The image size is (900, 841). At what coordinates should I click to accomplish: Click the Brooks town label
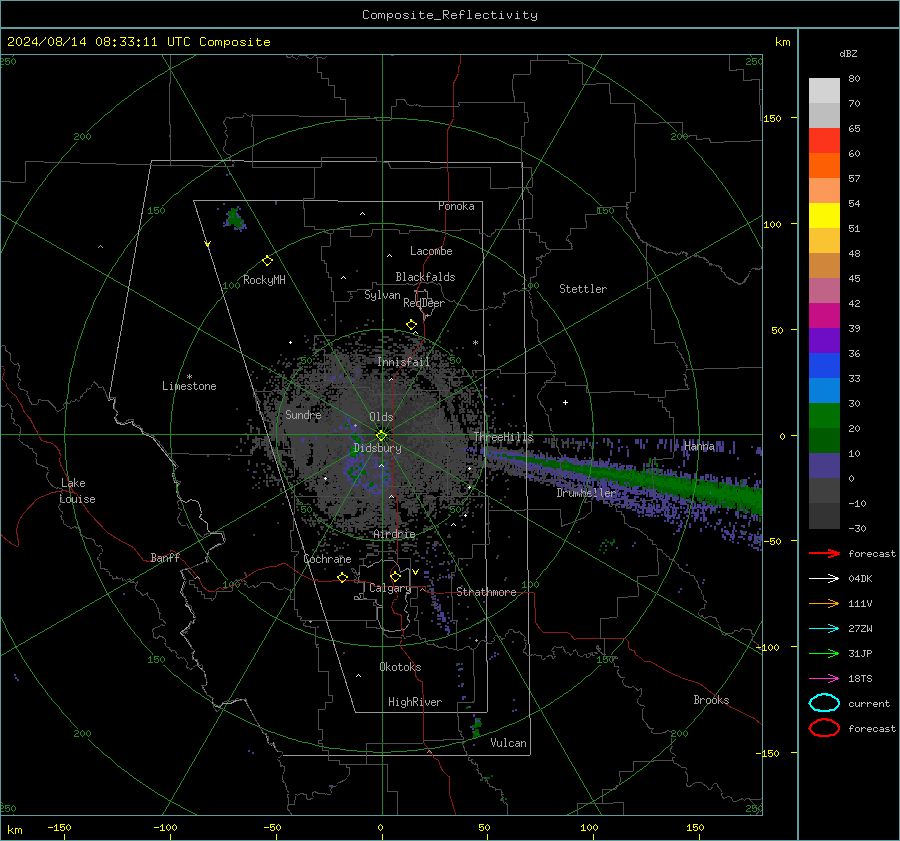tap(711, 700)
